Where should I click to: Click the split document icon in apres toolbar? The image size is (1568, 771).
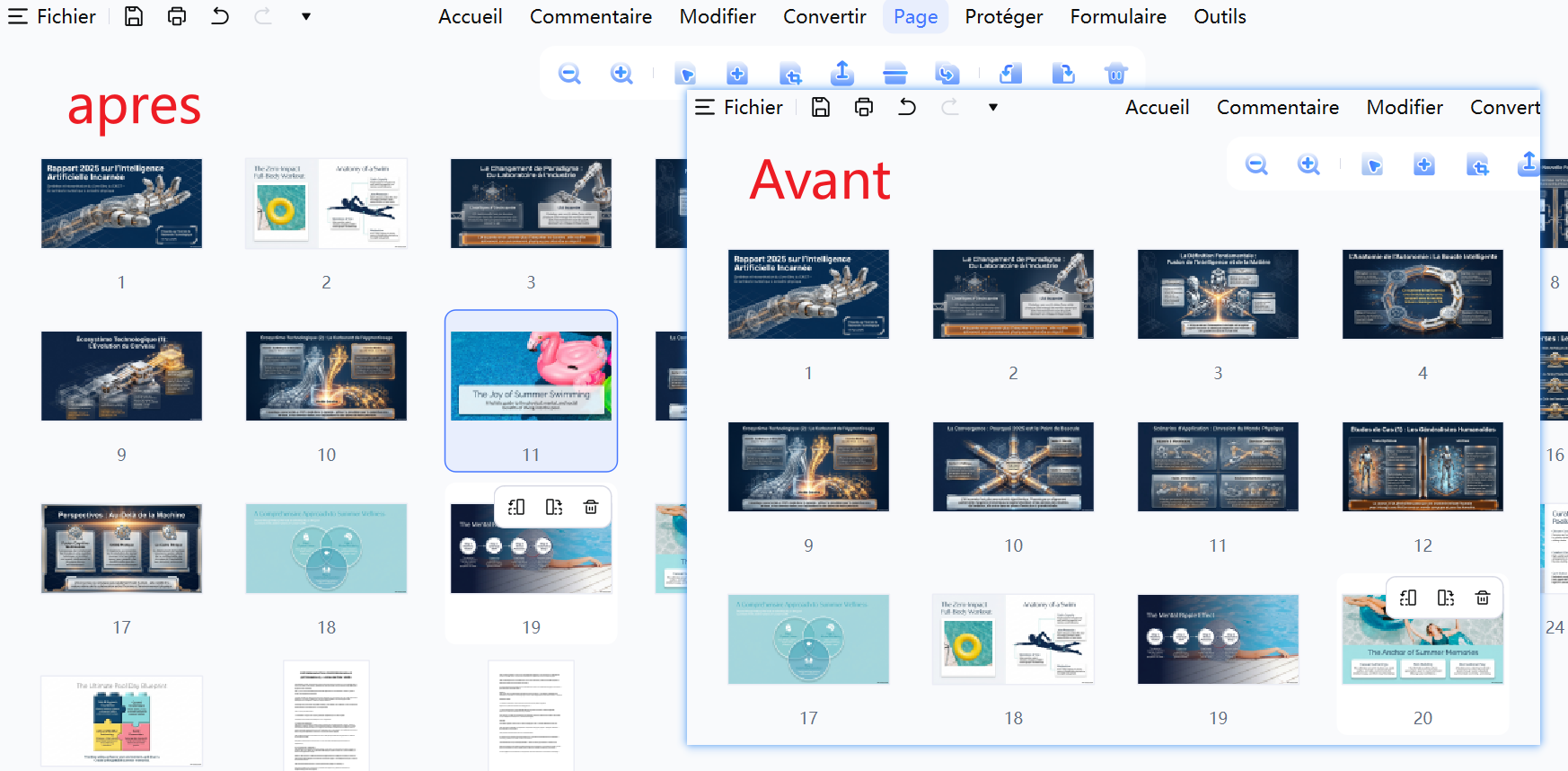pyautogui.click(x=895, y=74)
